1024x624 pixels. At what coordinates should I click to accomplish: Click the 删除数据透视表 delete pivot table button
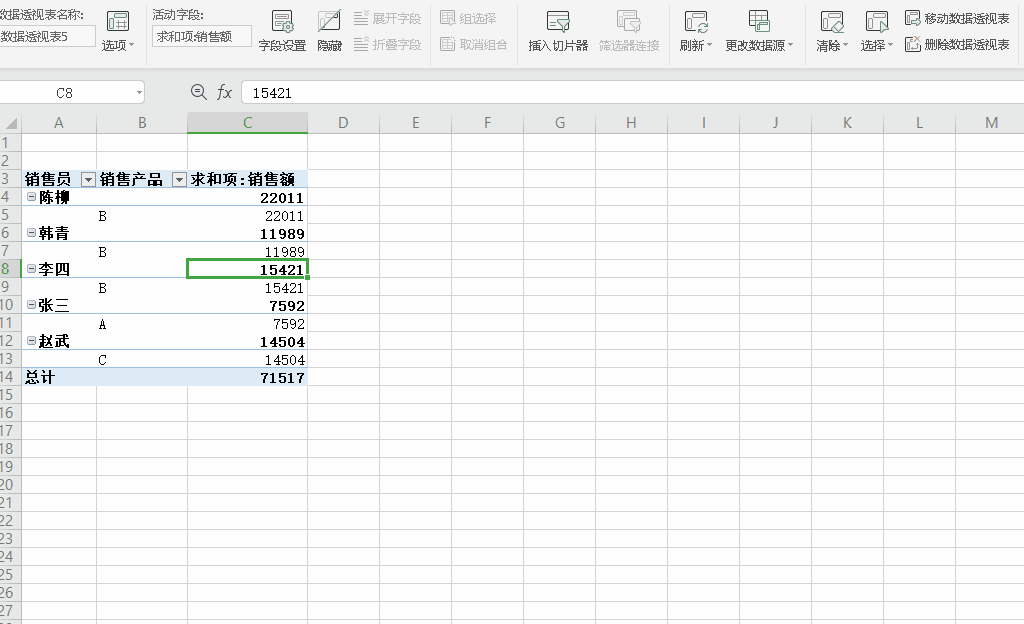coord(957,45)
